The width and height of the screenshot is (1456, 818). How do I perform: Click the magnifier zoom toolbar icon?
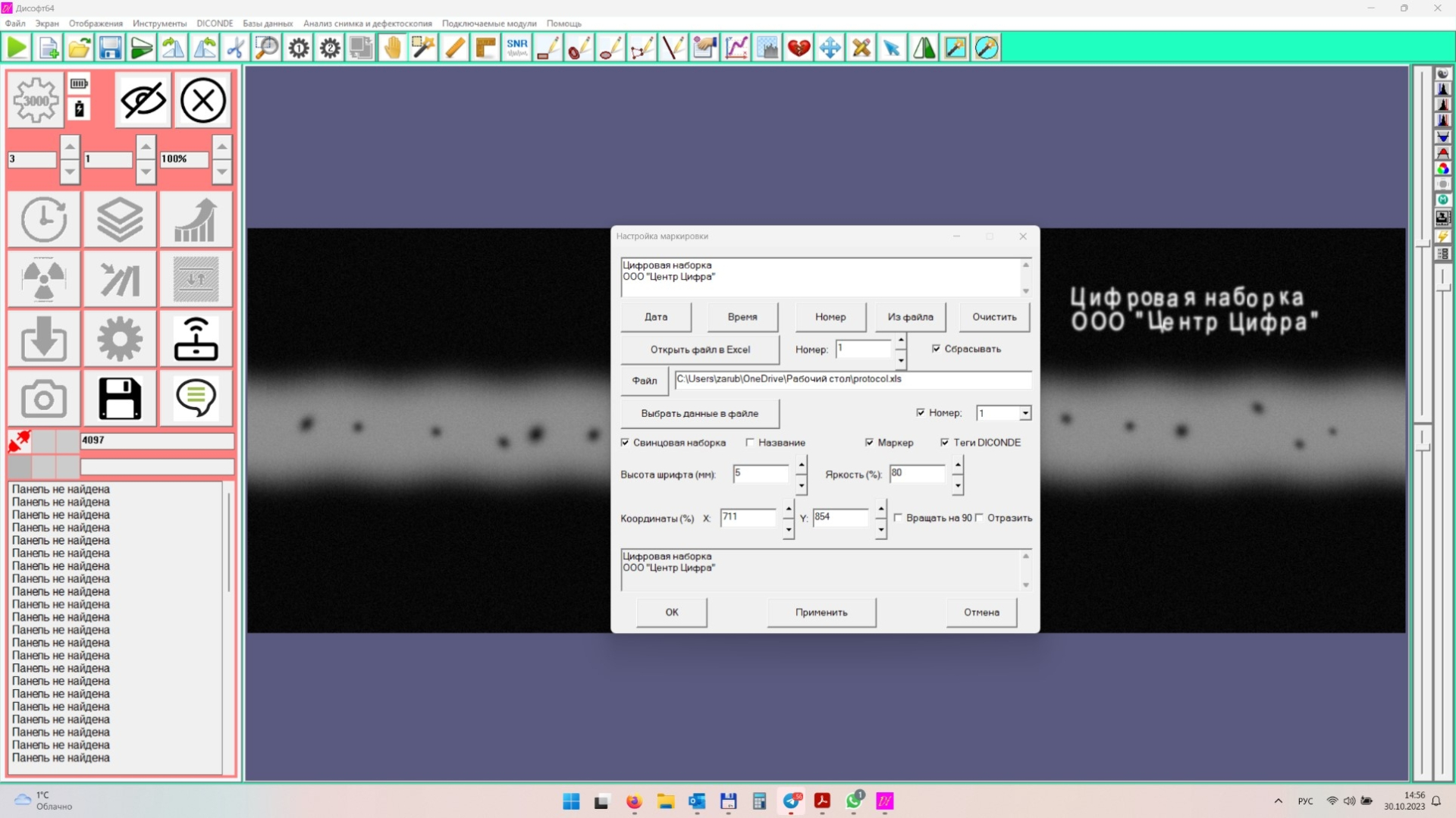click(x=266, y=48)
